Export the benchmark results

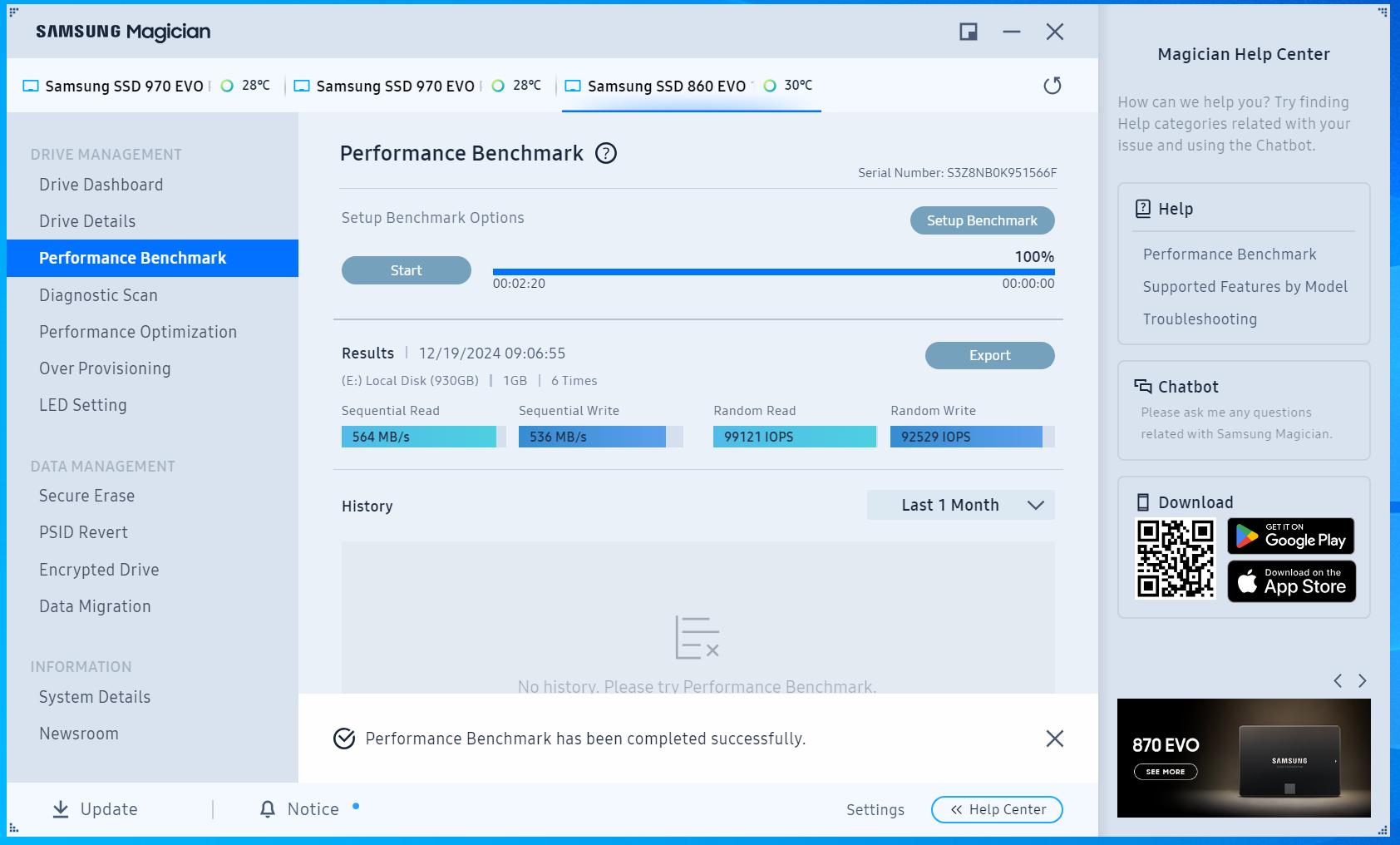[x=990, y=355]
